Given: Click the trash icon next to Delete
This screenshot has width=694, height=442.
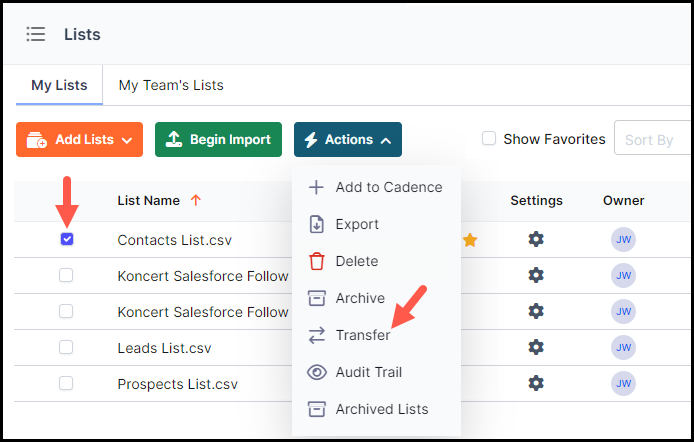Looking at the screenshot, I should (x=316, y=261).
